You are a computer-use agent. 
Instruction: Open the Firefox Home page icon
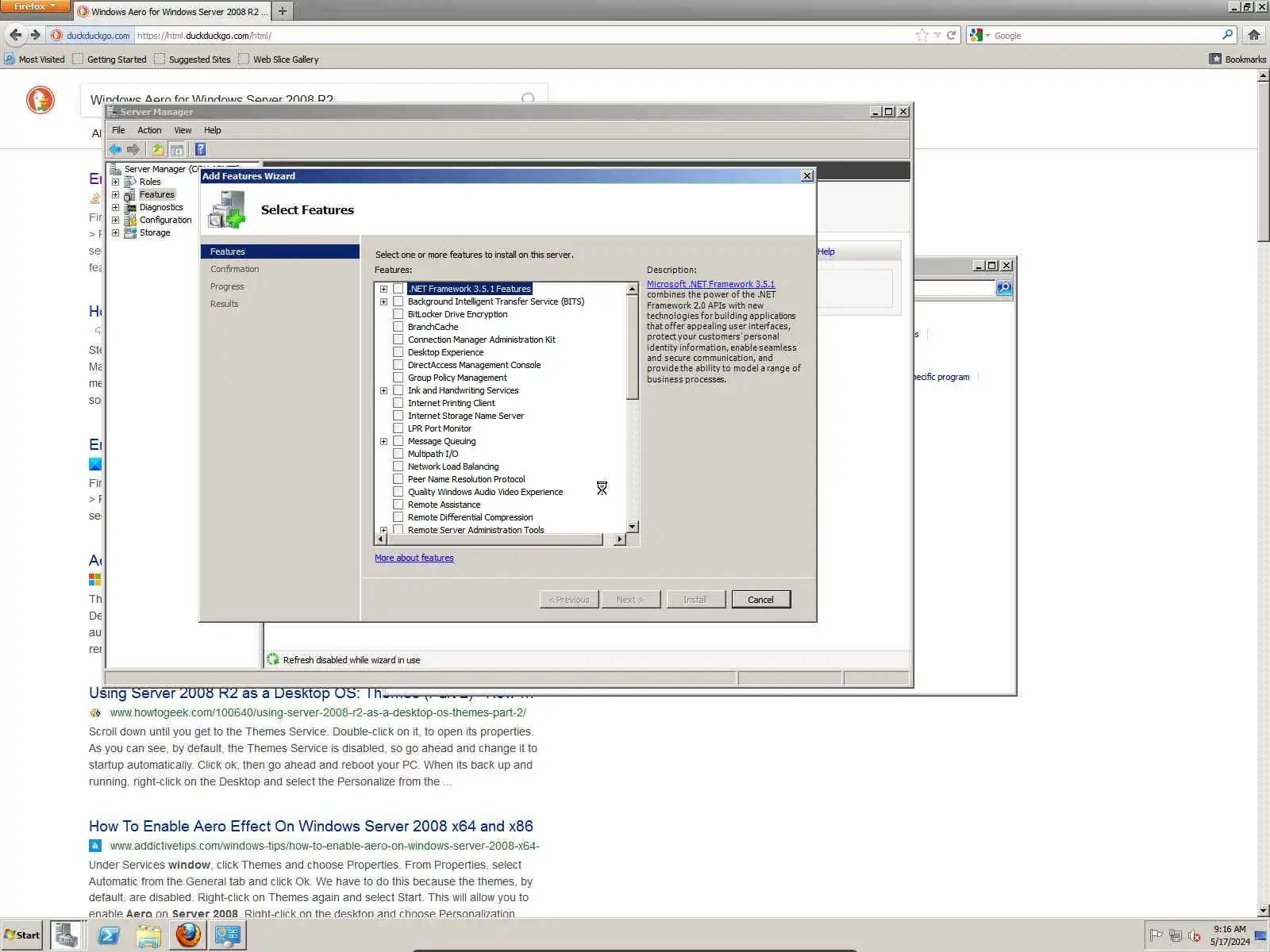(1254, 35)
